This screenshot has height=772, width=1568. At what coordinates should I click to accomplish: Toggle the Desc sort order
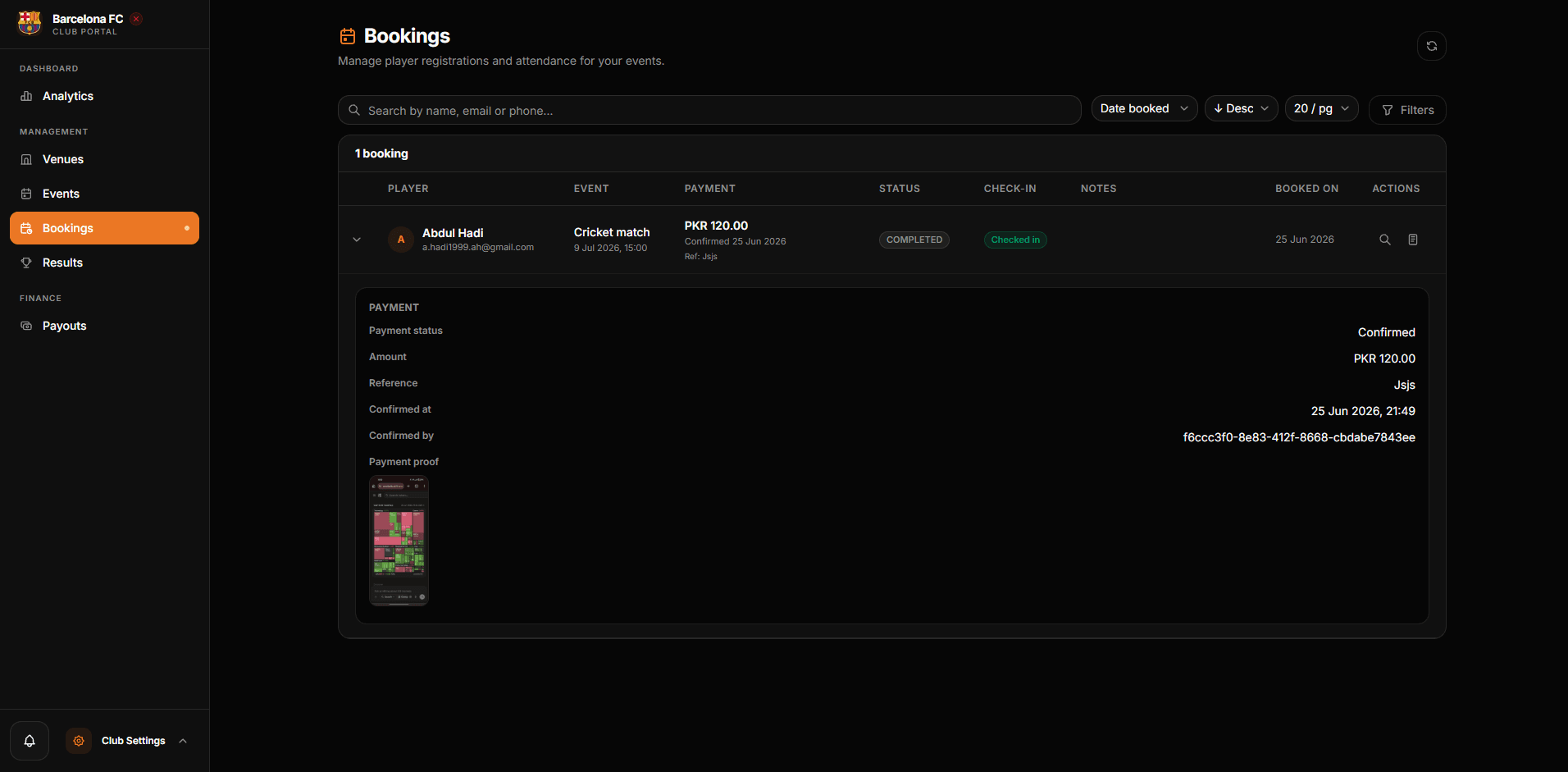1241,108
